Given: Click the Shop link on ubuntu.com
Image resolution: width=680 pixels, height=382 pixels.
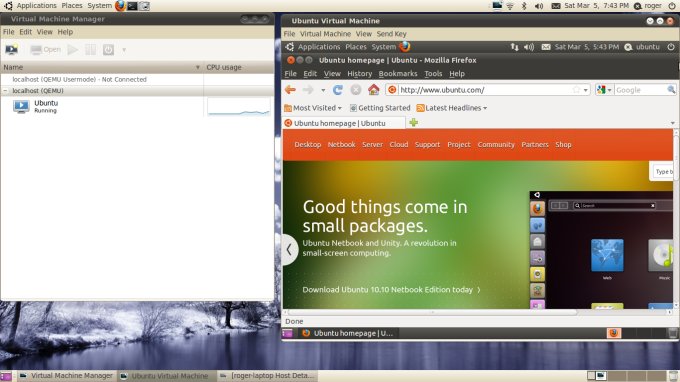Looking at the screenshot, I should coord(563,145).
